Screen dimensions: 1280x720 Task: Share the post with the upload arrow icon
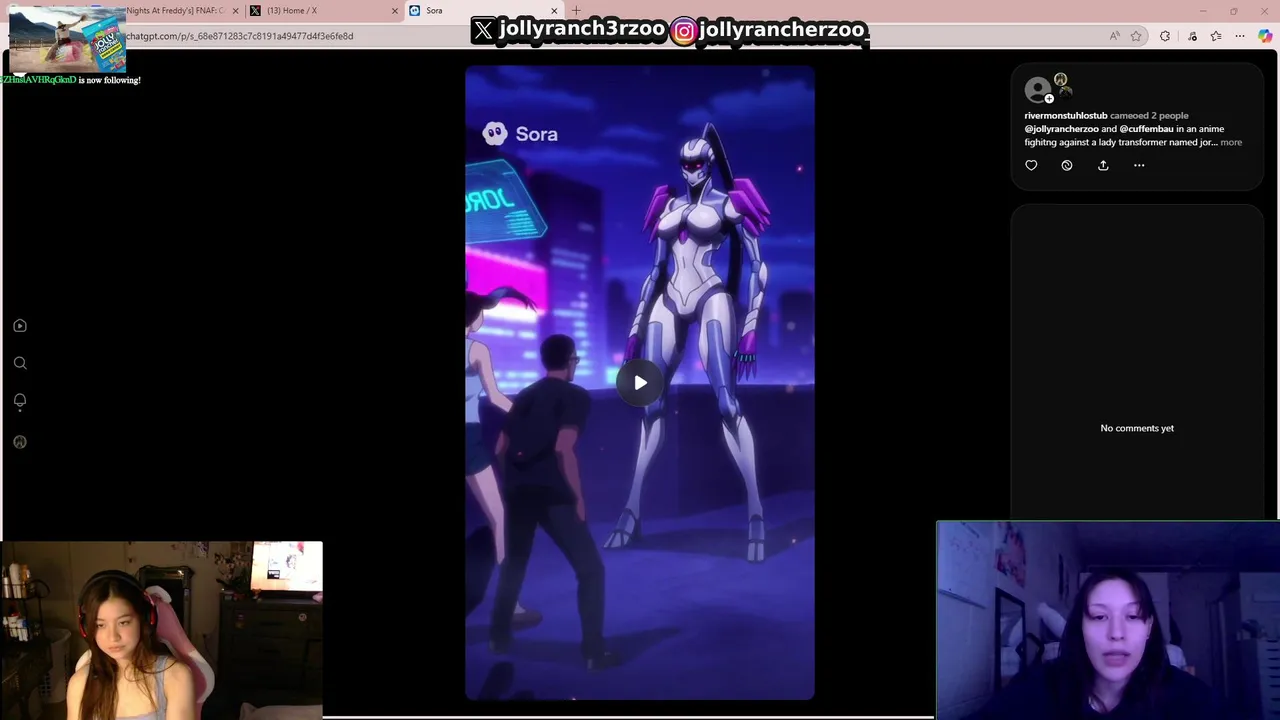point(1103,165)
